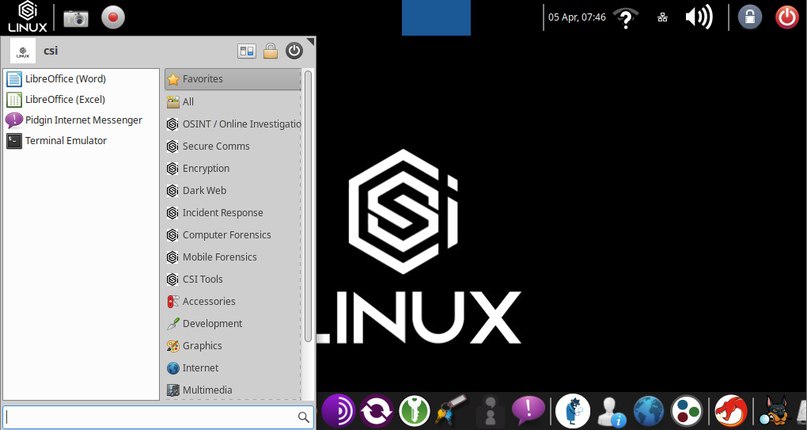This screenshot has height=430, width=807.
Task: Open menu settings icon next to the padlock
Action: (x=247, y=51)
